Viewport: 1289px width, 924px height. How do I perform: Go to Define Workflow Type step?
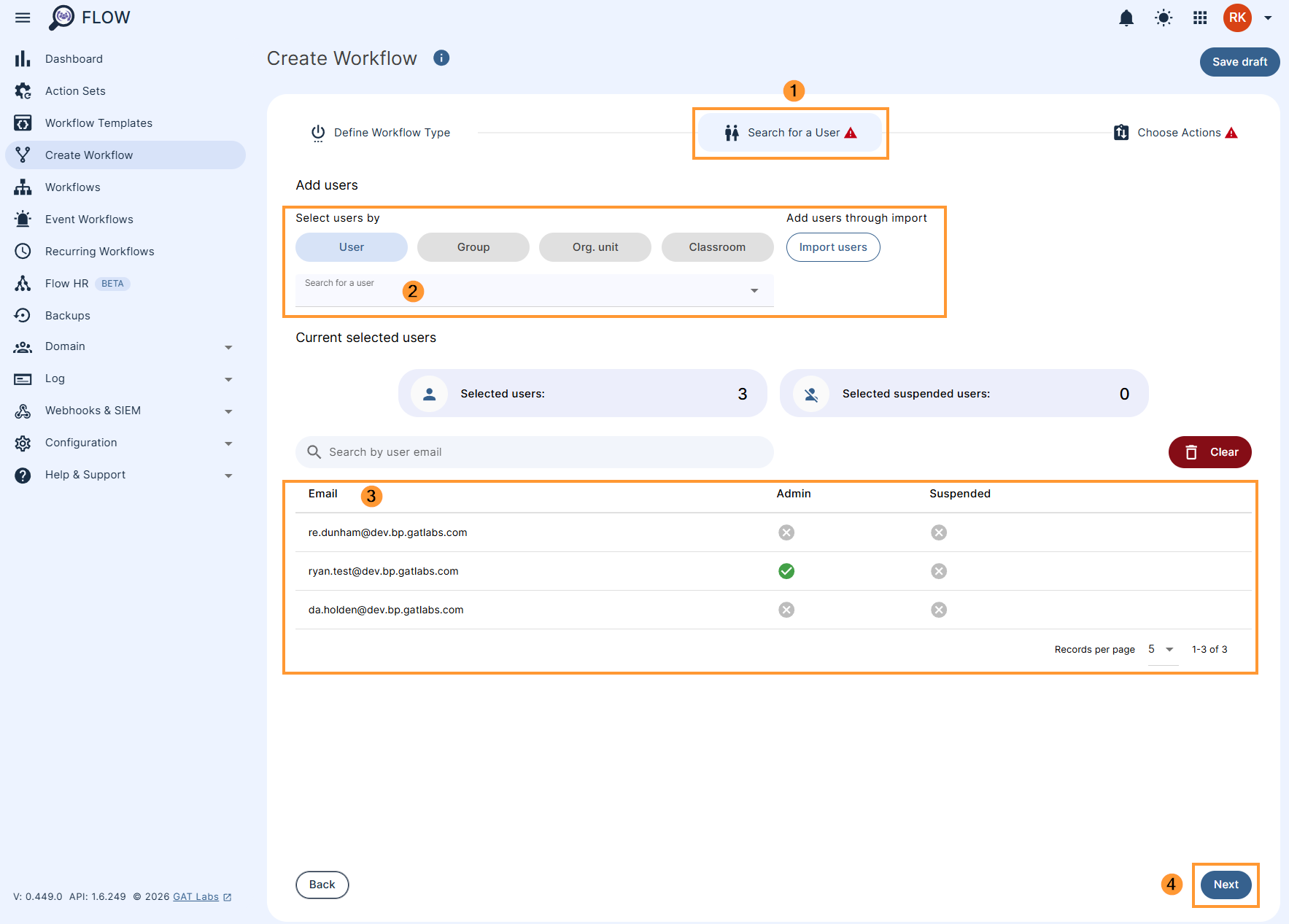coord(380,133)
